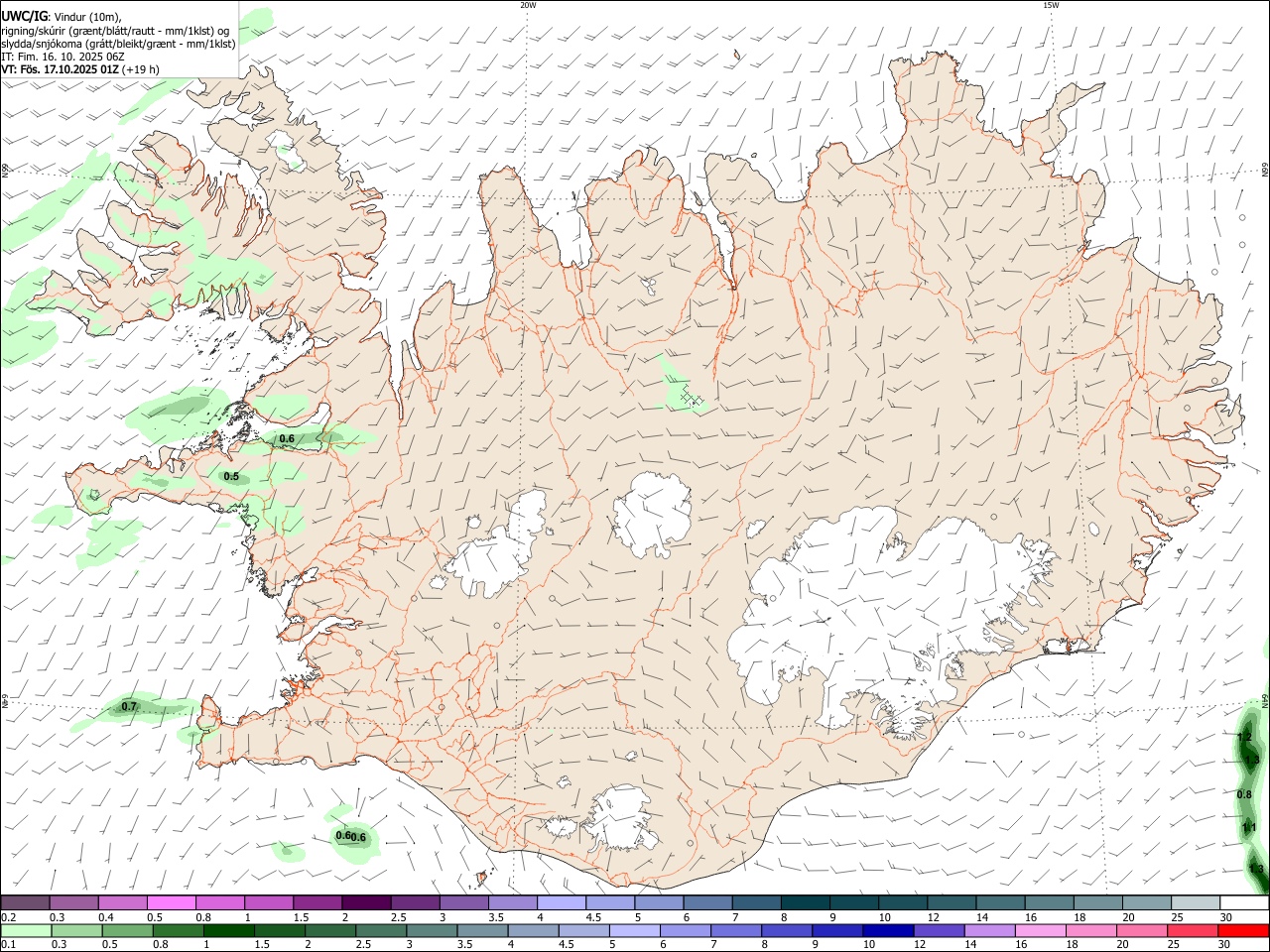Image resolution: width=1270 pixels, height=952 pixels.
Task: Select the 'rigning/skúrir (grænt/blátt/rautt' legend line
Action: tap(115, 31)
